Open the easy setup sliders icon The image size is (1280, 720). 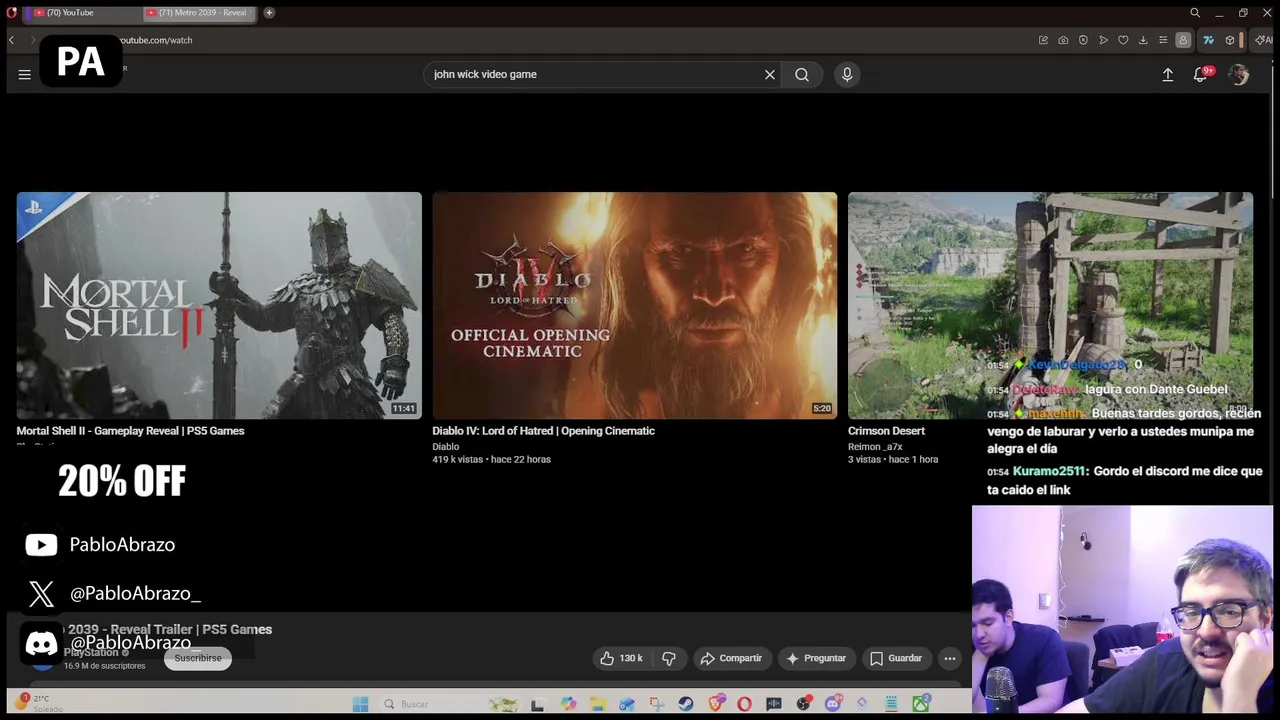[1163, 40]
